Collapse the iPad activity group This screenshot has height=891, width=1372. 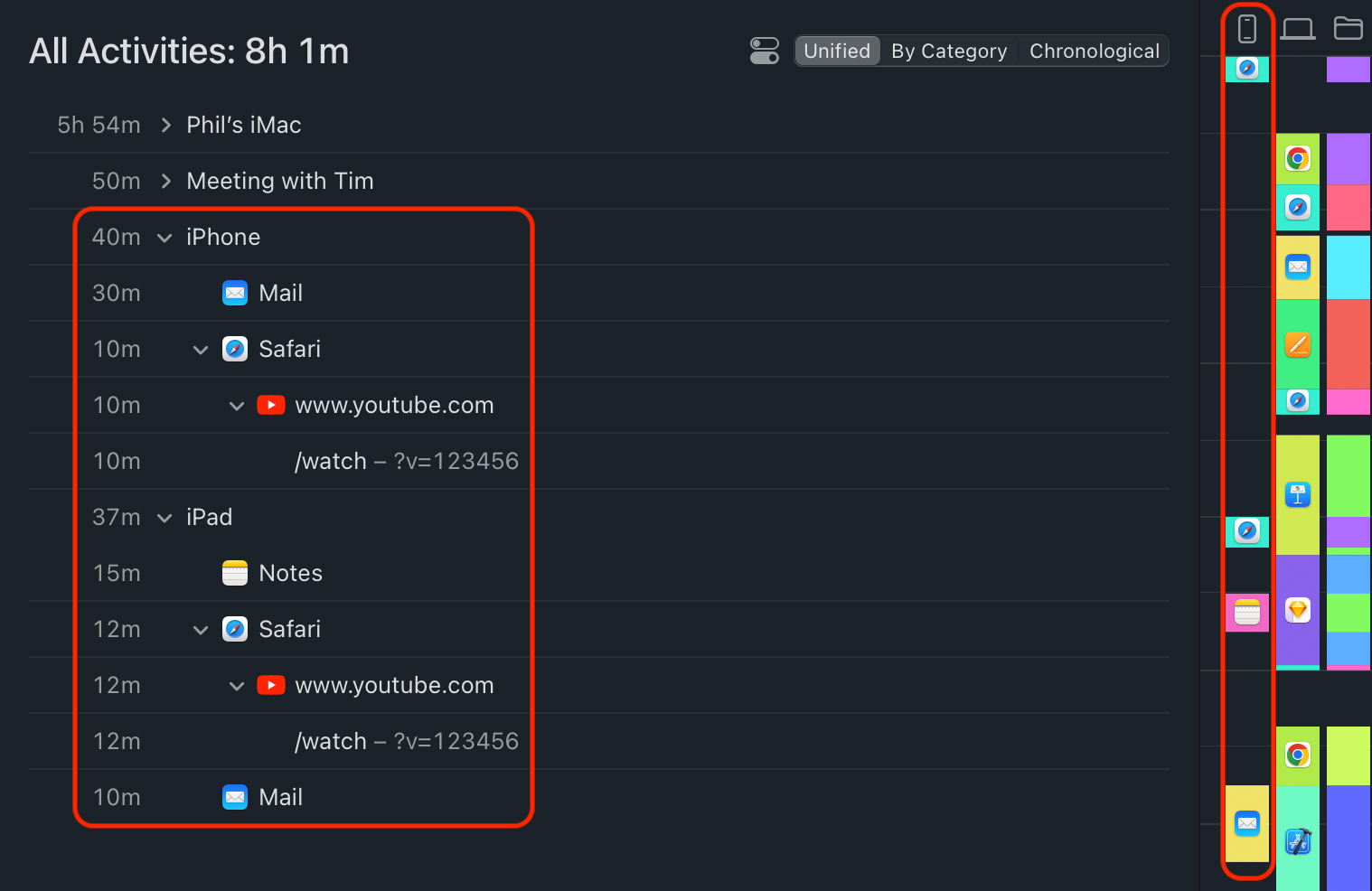click(x=164, y=518)
